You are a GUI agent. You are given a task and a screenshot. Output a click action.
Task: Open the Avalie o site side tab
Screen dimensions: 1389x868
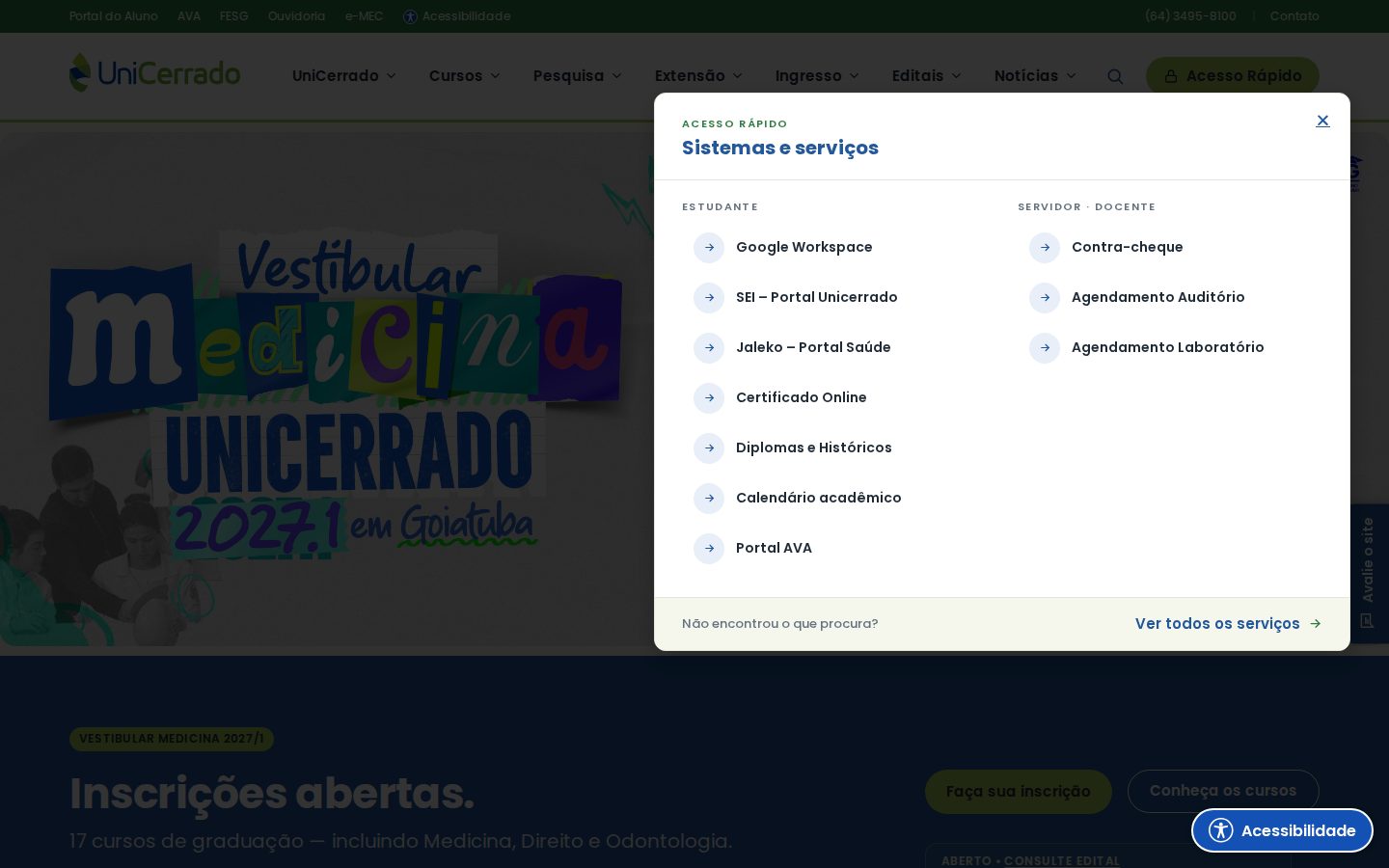click(1368, 574)
